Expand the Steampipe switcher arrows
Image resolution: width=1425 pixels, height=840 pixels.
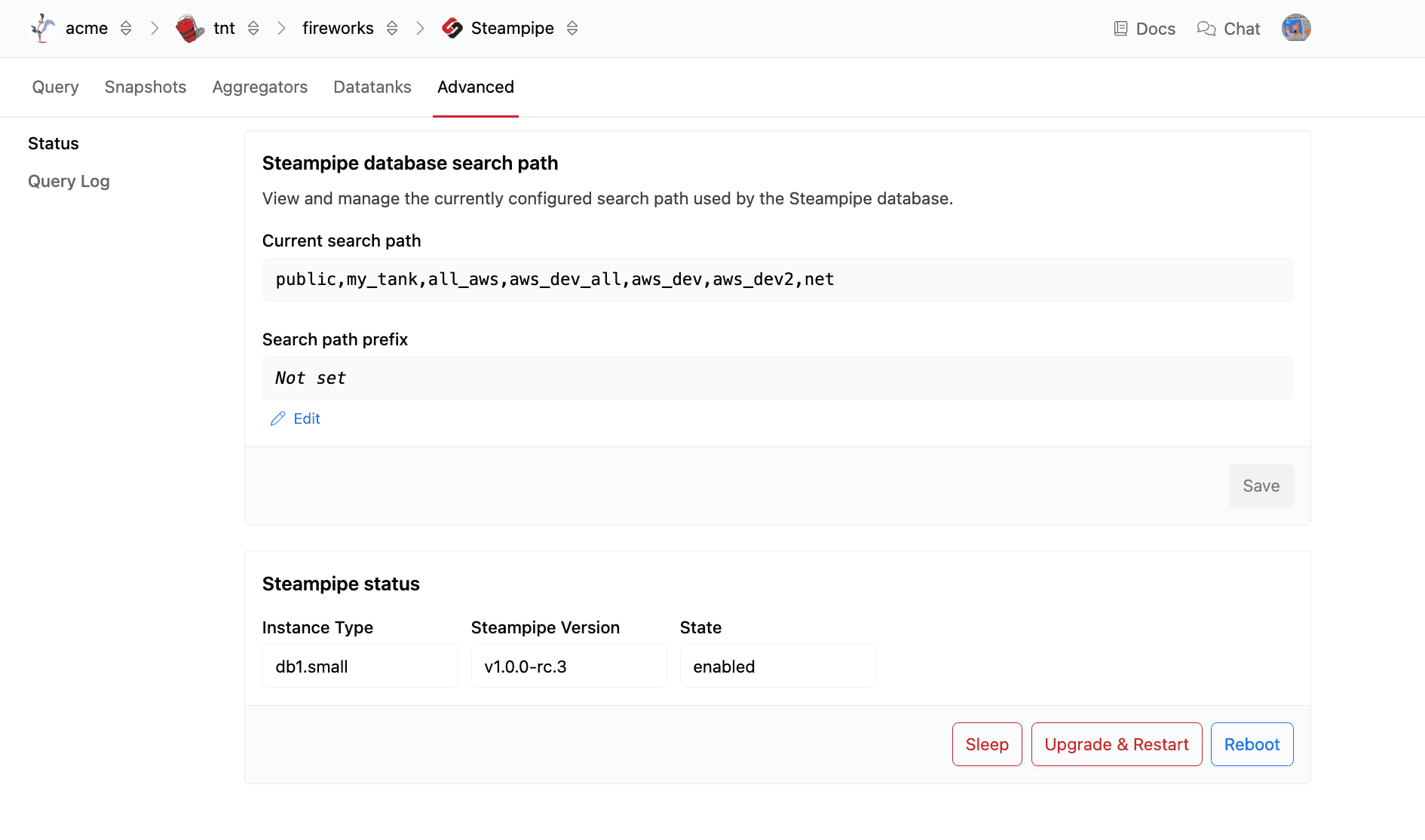pos(572,29)
